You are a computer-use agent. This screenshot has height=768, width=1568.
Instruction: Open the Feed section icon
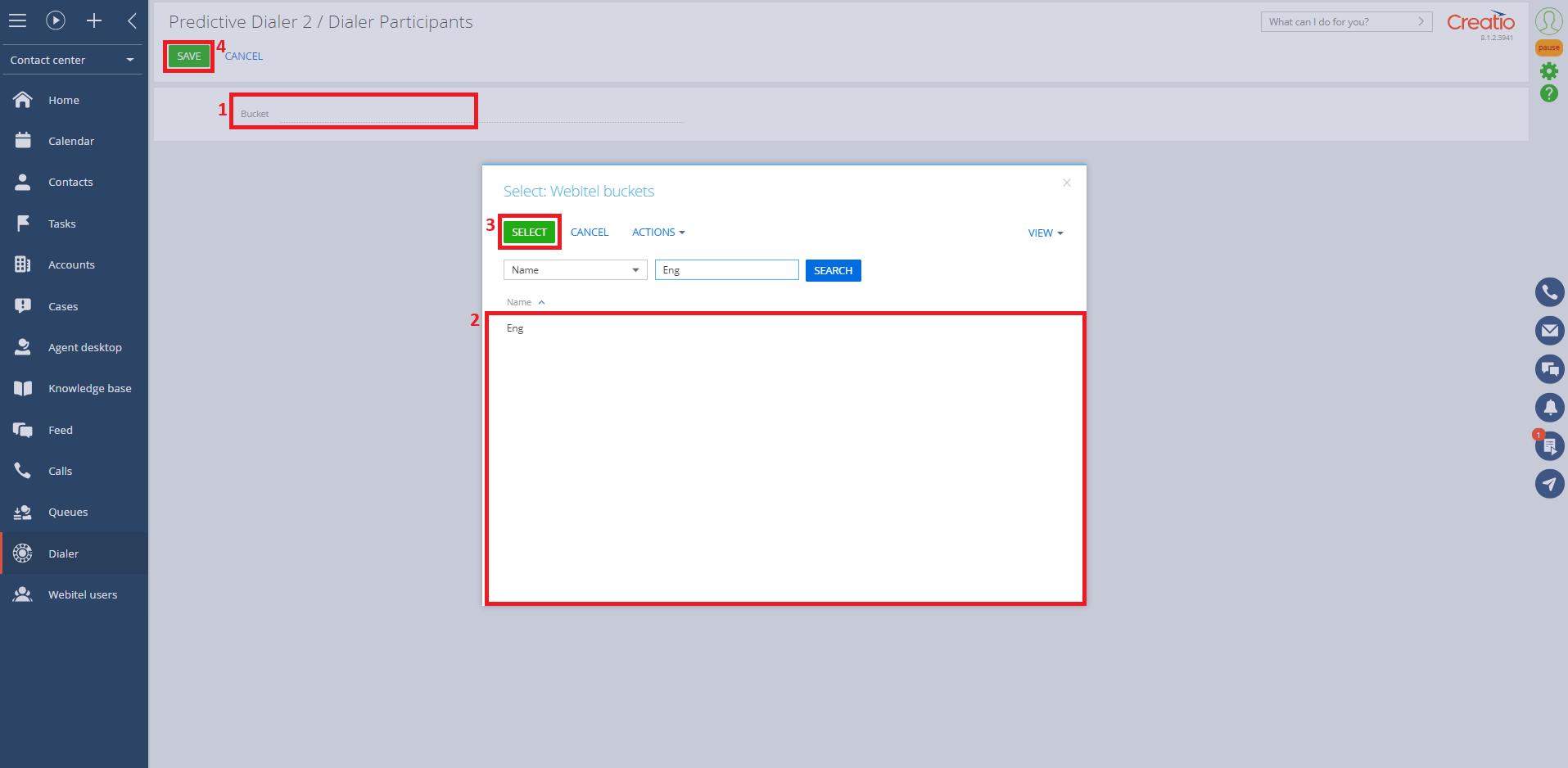pyautogui.click(x=23, y=430)
